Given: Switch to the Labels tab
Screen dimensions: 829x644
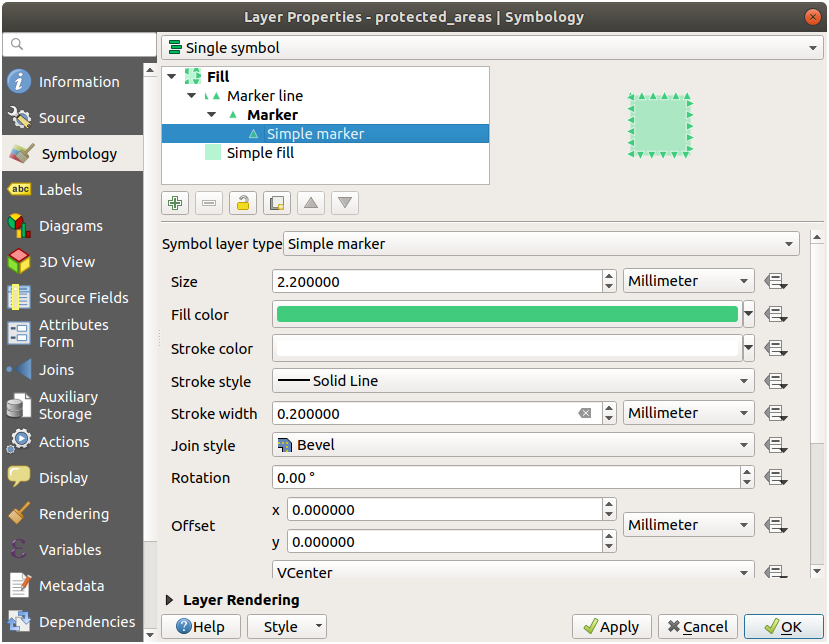Looking at the screenshot, I should click(x=60, y=190).
